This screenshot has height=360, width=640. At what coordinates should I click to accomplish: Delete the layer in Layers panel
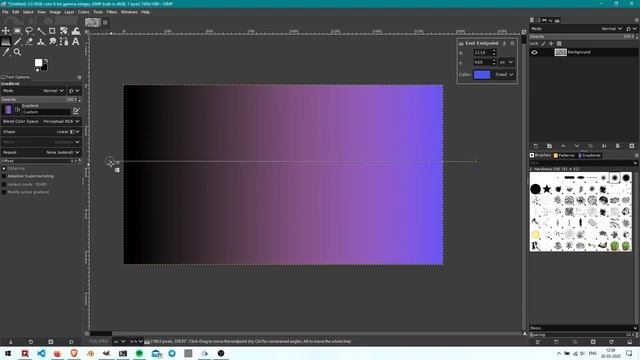632,146
